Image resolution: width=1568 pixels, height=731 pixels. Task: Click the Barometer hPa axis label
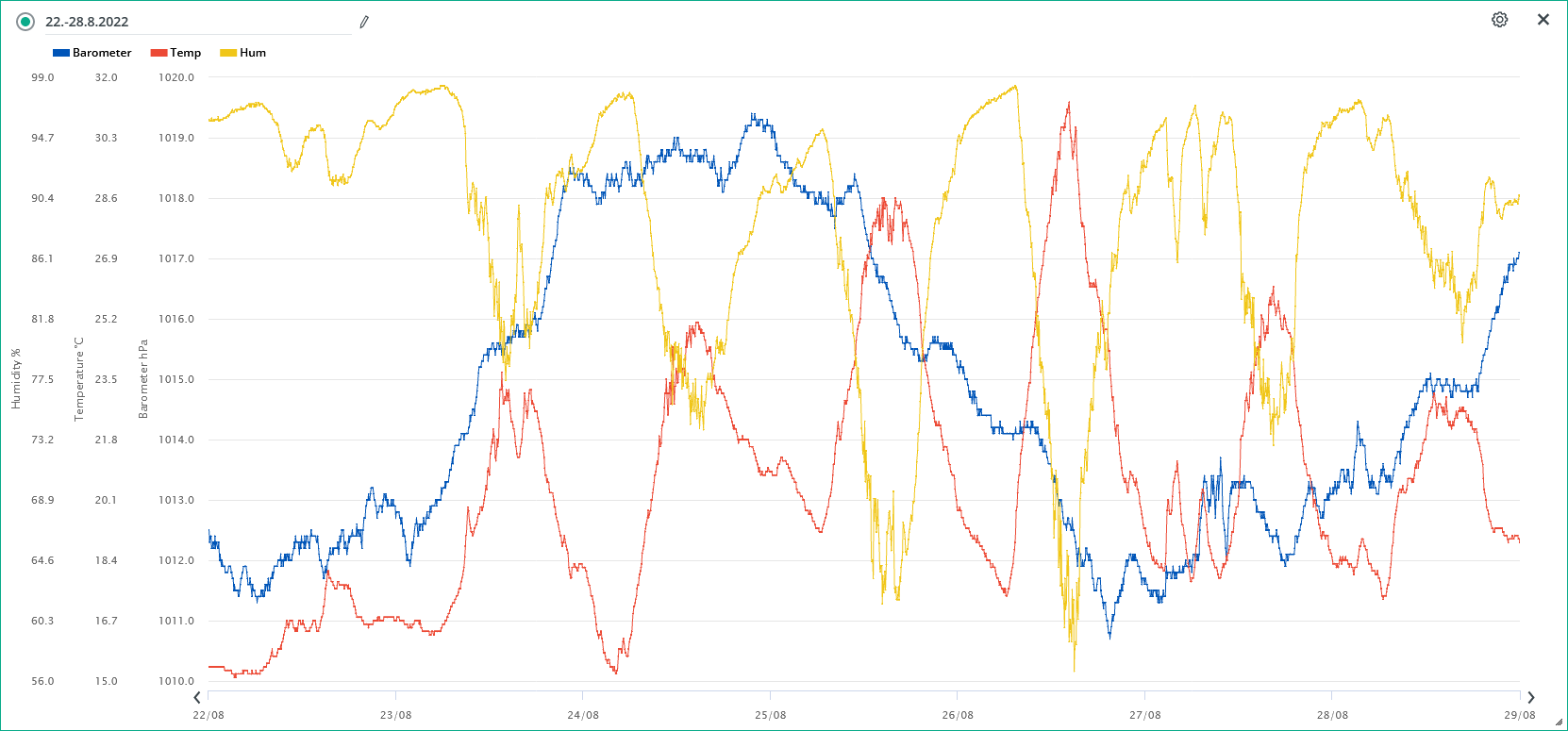143,379
